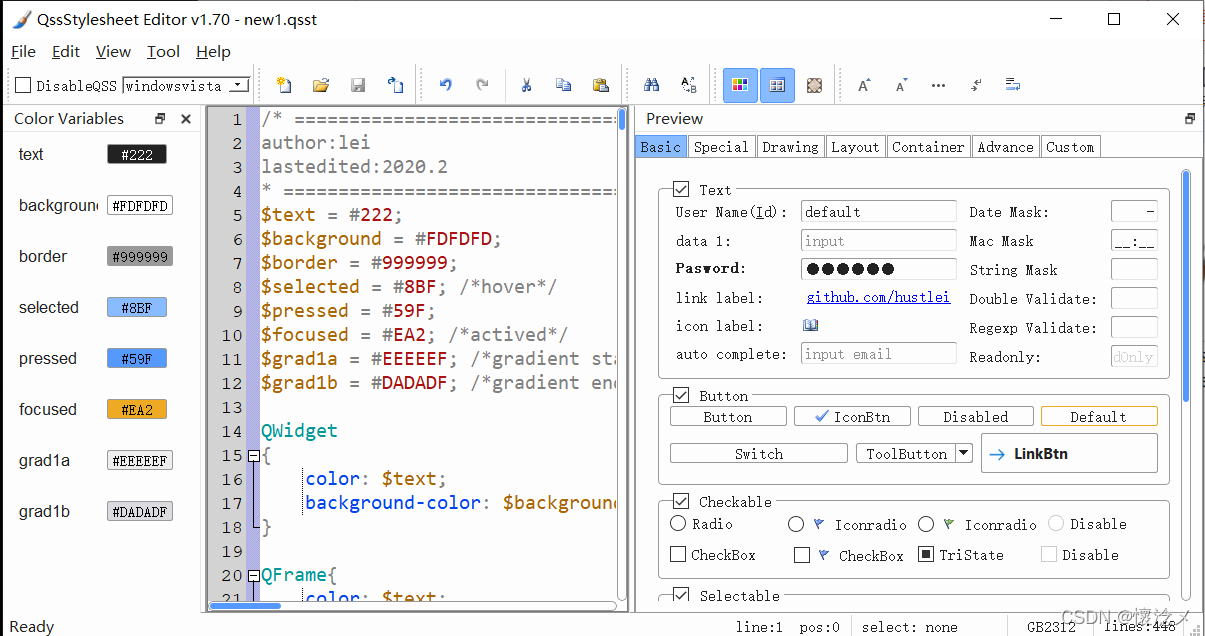This screenshot has width=1205, height=636.
Task: Click the focused color swatch #EA2
Action: 137,409
